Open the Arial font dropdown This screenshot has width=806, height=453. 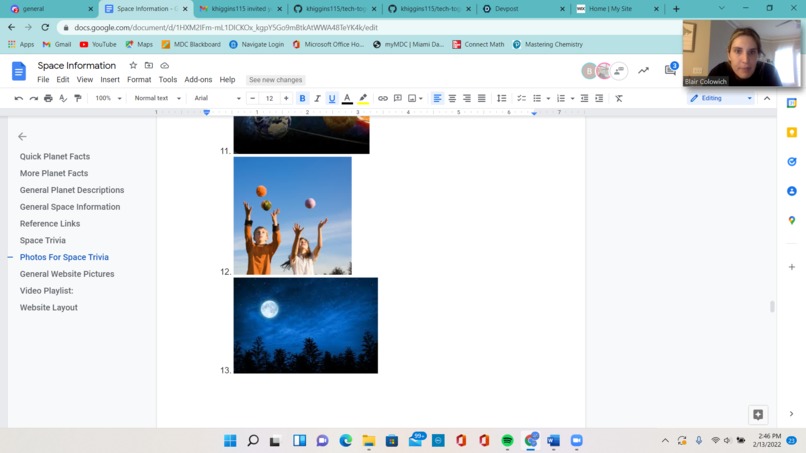[x=217, y=98]
